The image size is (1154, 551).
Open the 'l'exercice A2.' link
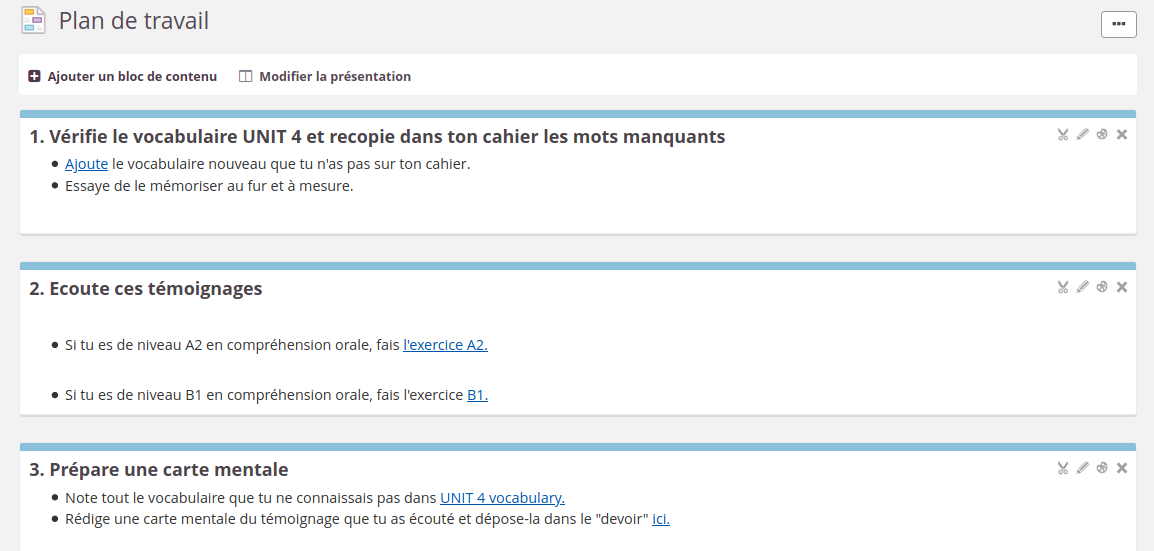(445, 345)
